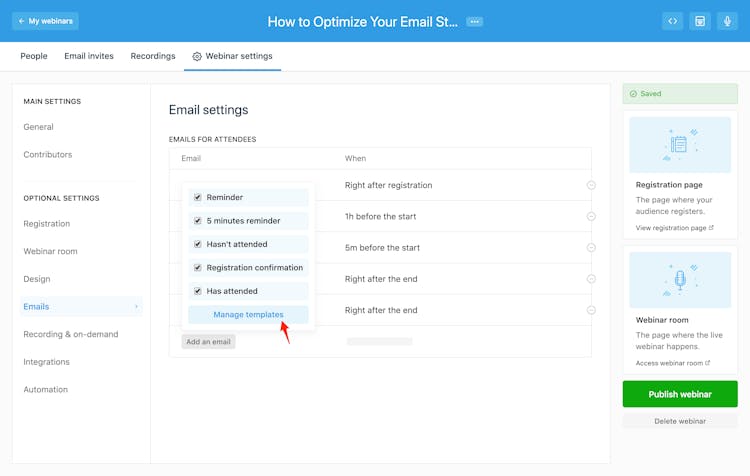Open the Recordings tab
This screenshot has height=476, width=750.
click(153, 56)
